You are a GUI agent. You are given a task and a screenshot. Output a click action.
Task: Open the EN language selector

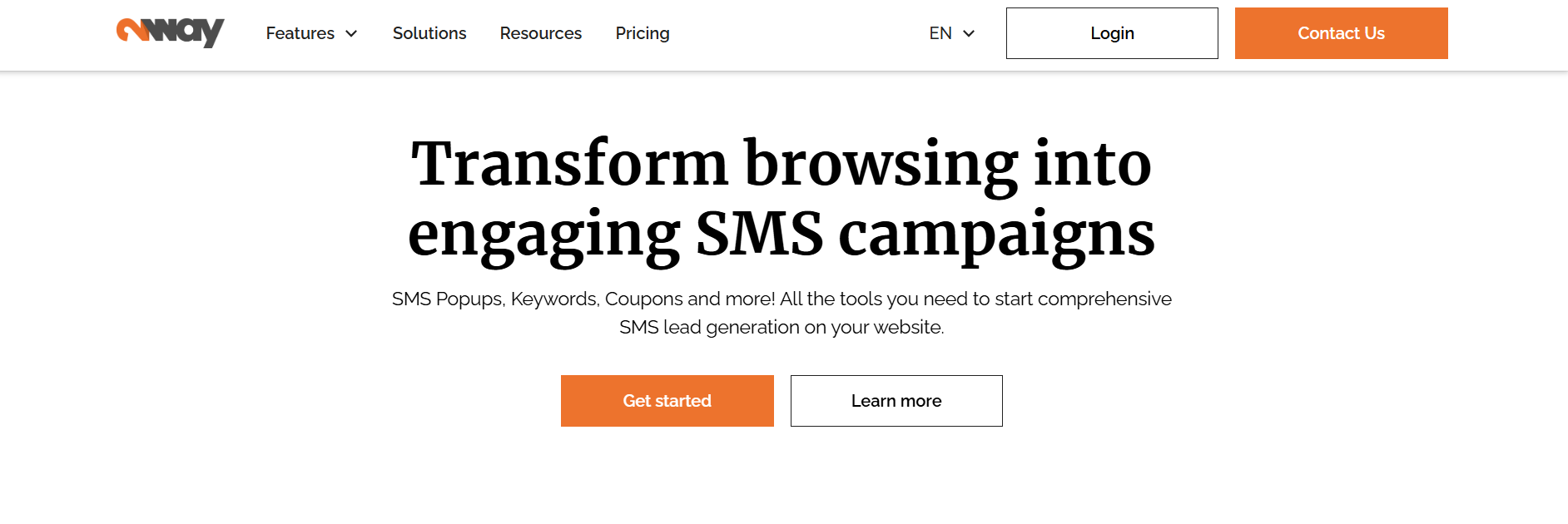point(952,33)
